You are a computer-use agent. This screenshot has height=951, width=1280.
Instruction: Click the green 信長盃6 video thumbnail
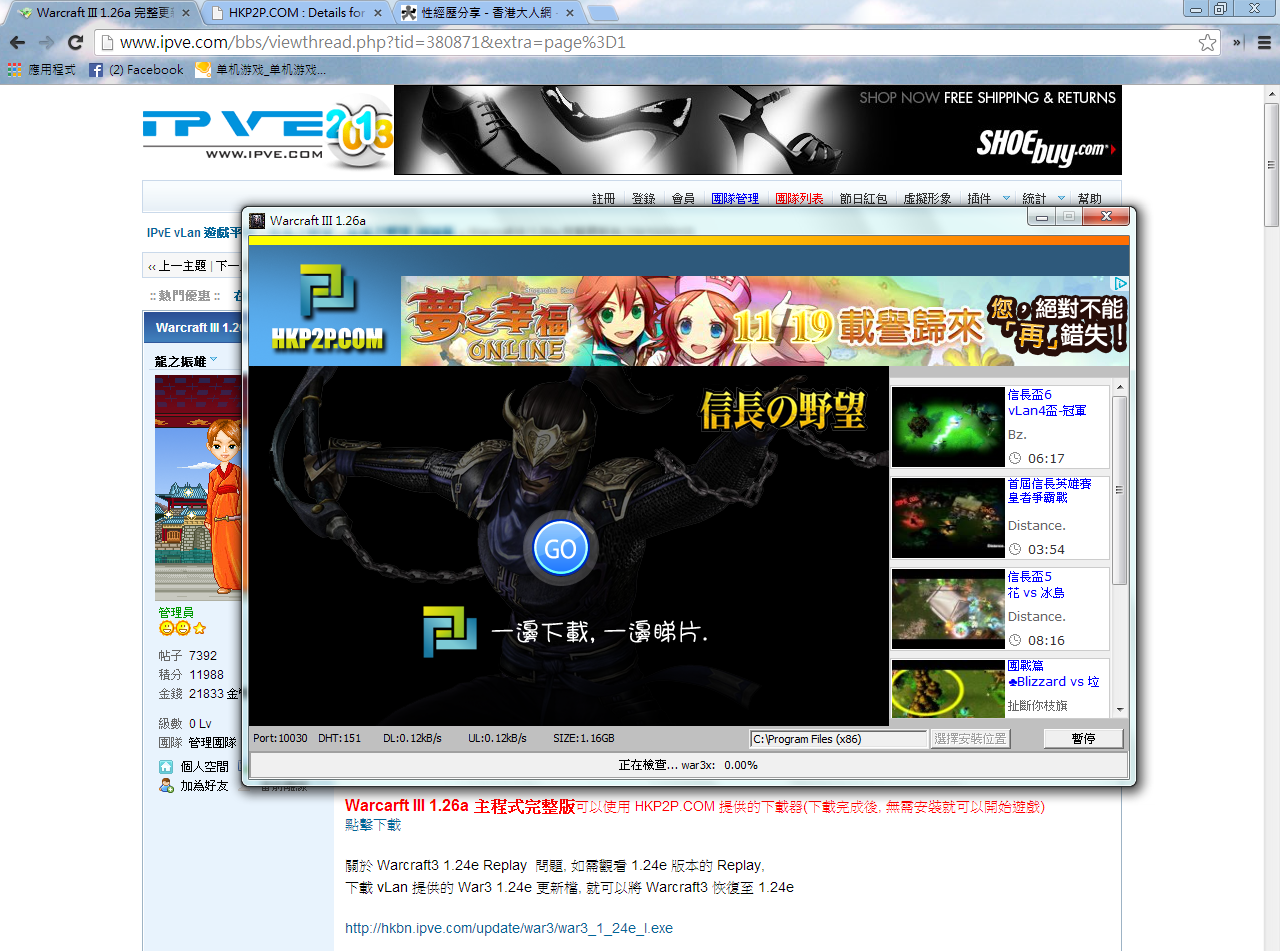(x=948, y=427)
